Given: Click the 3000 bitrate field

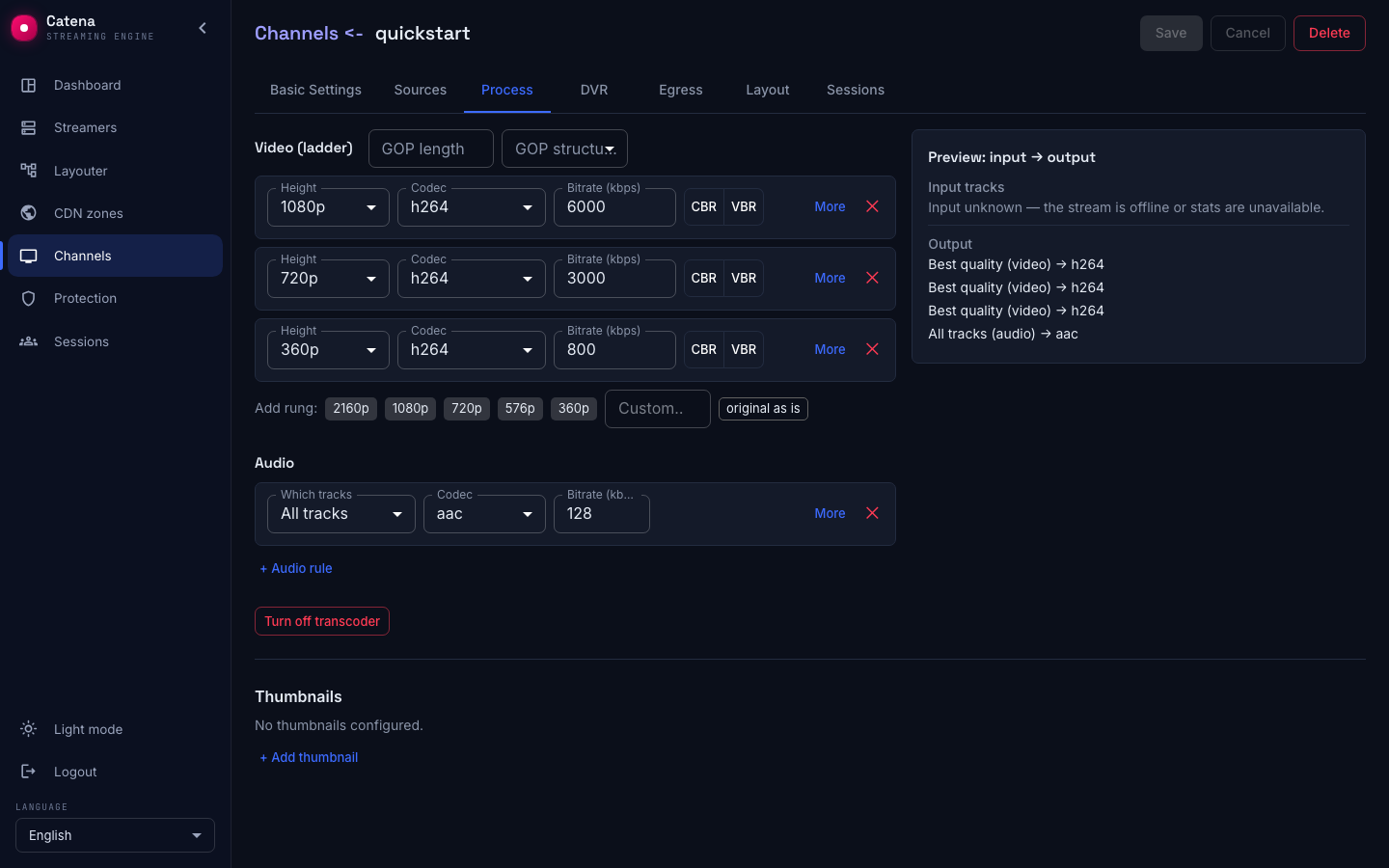Looking at the screenshot, I should point(614,279).
